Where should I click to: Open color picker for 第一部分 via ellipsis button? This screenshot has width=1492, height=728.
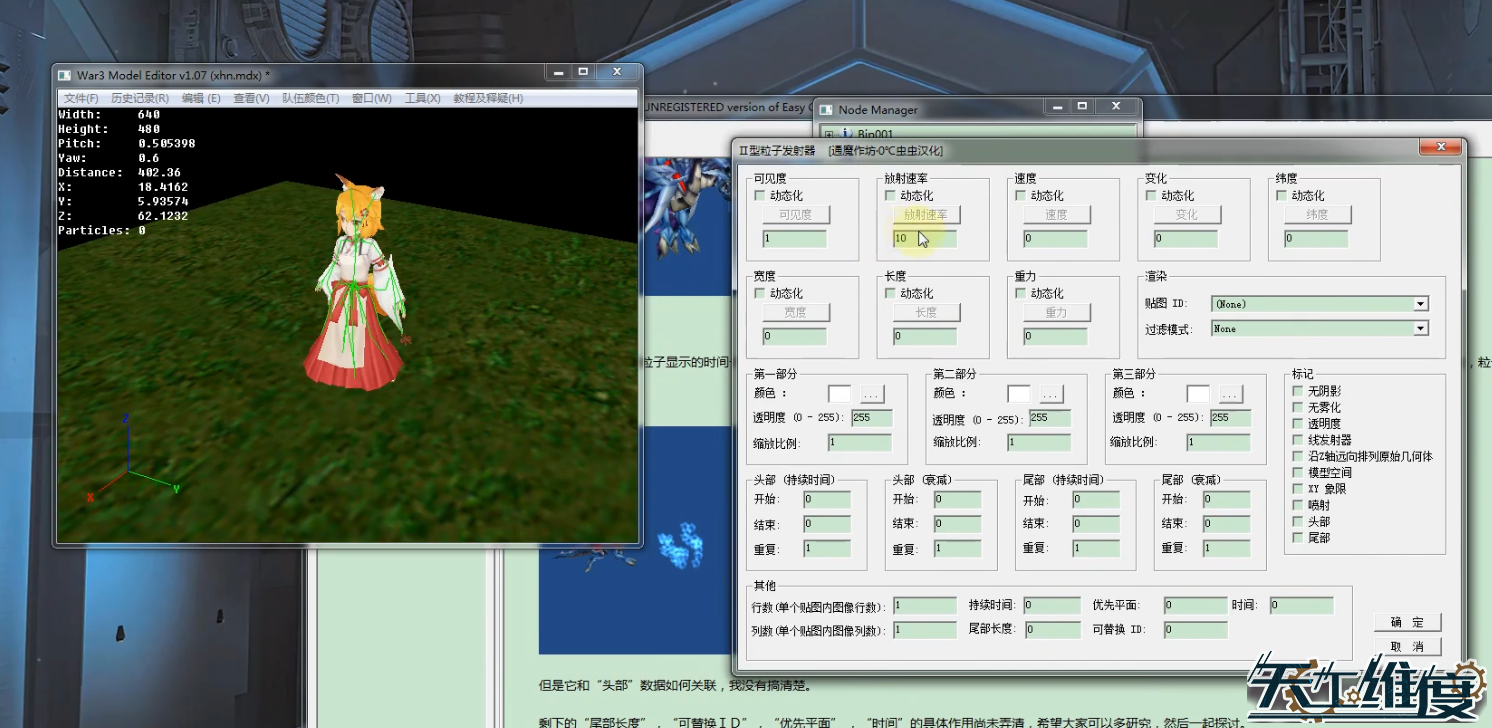click(871, 394)
